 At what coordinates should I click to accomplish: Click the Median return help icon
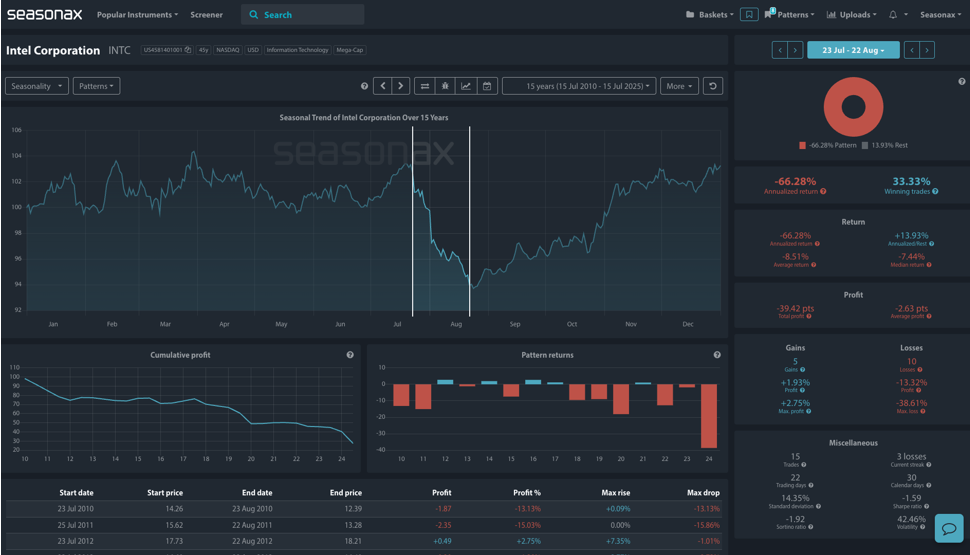[x=929, y=265]
